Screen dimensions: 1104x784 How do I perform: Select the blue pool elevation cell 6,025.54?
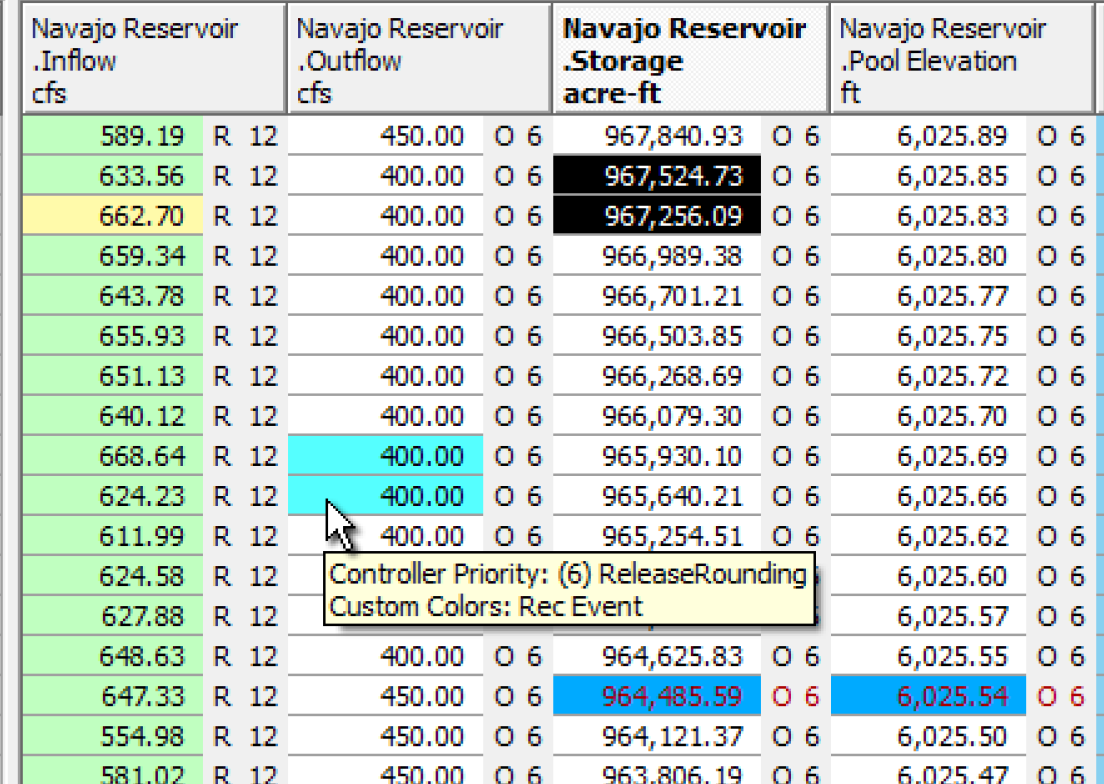point(928,696)
